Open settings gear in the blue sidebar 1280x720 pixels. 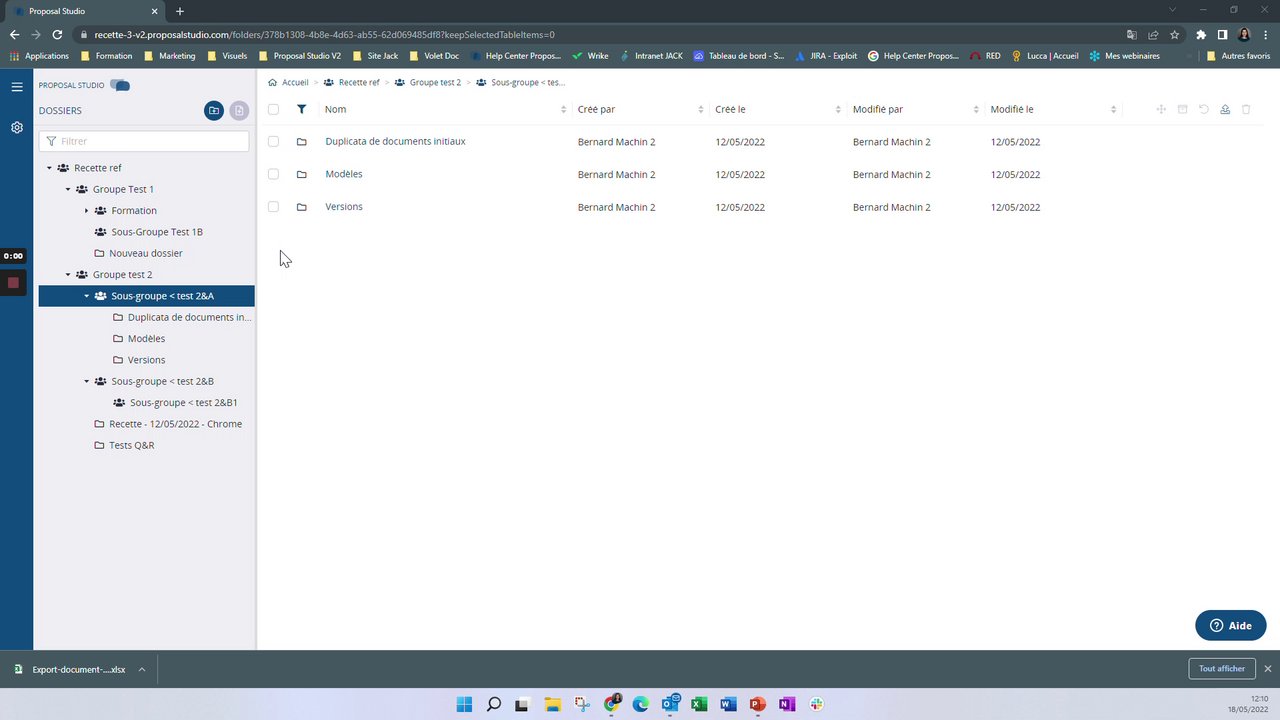[16, 128]
